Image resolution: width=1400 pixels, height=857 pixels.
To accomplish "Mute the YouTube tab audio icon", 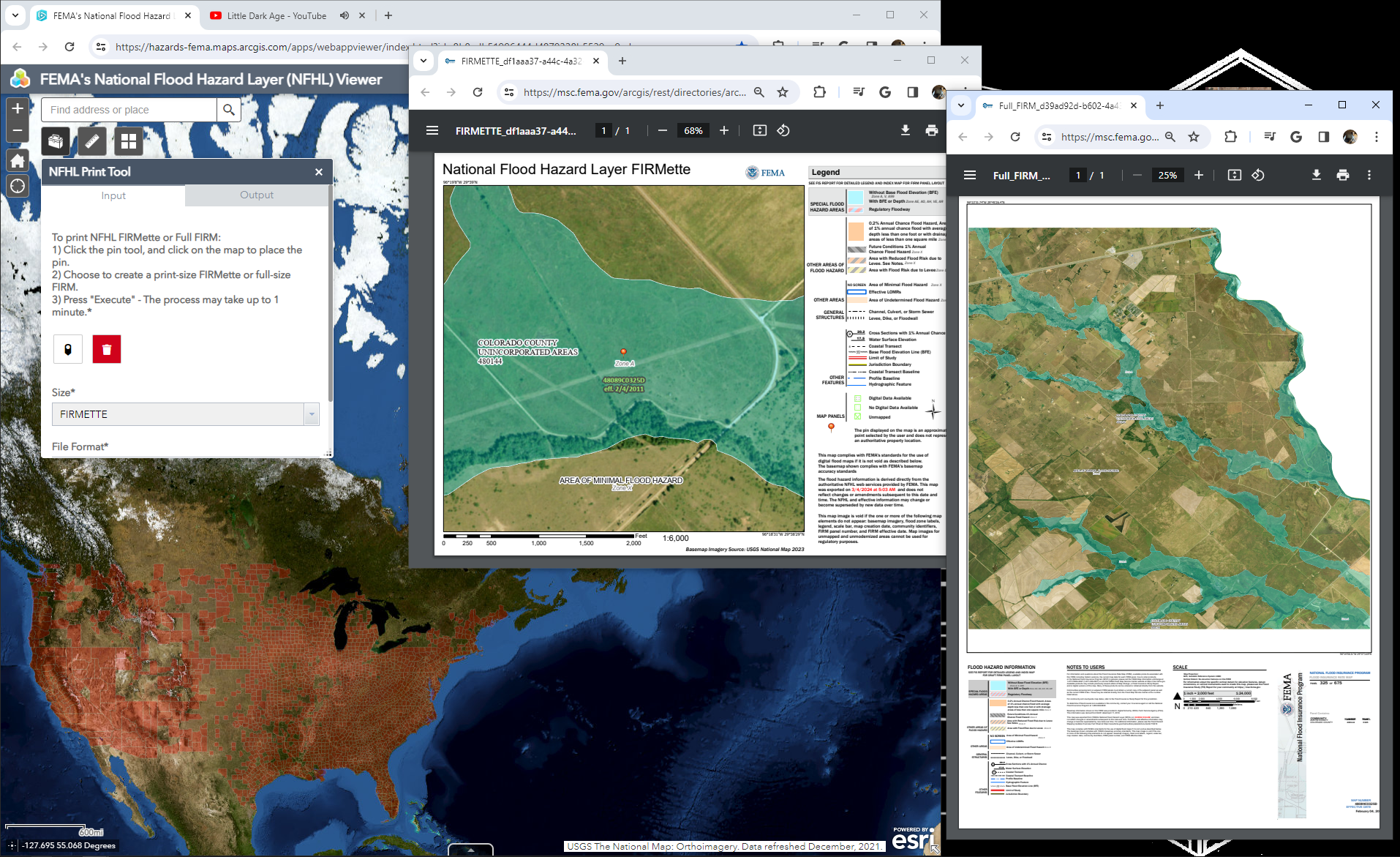I will (x=345, y=15).
